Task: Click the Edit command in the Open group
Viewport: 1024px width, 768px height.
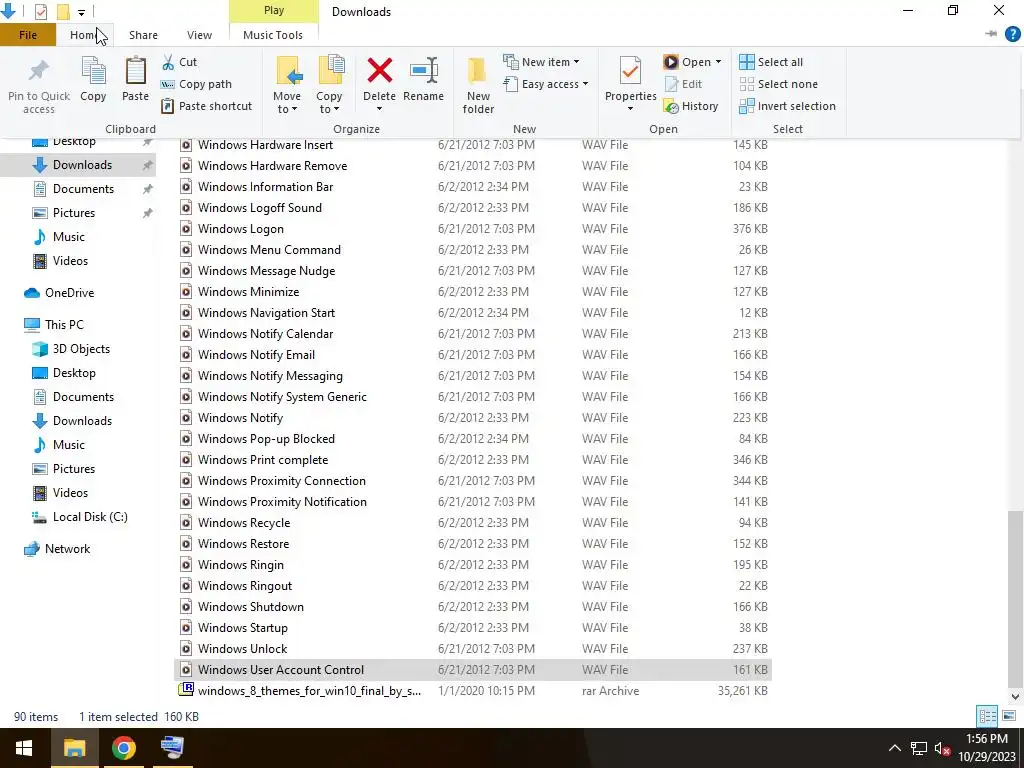Action: (683, 84)
